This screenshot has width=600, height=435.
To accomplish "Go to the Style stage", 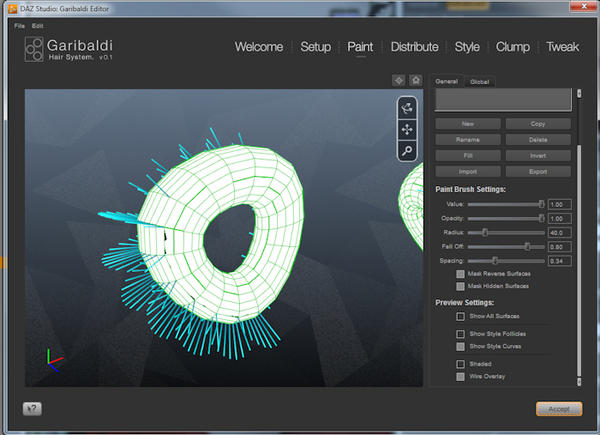I will click(x=467, y=47).
